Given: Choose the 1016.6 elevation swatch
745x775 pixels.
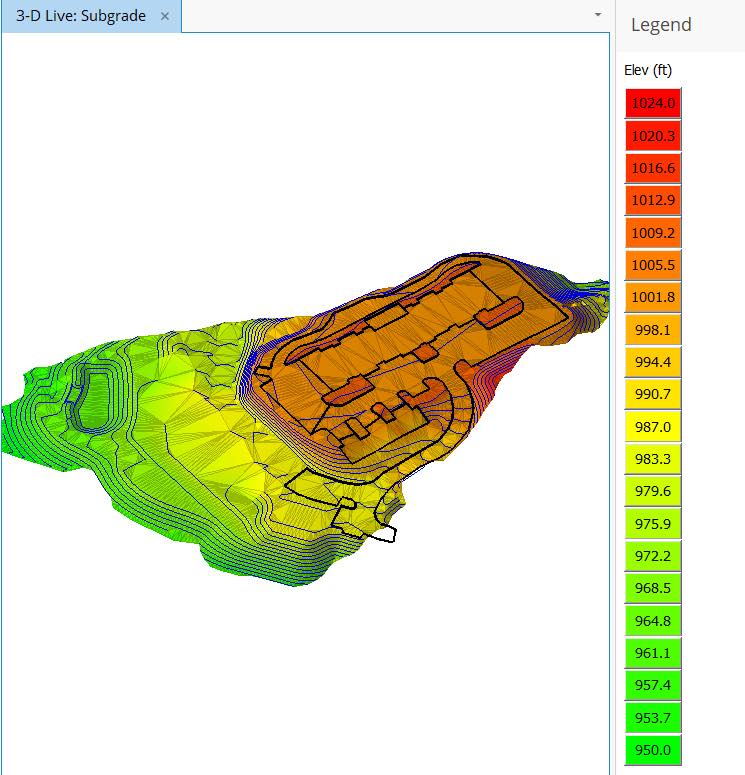Looking at the screenshot, I should [653, 168].
